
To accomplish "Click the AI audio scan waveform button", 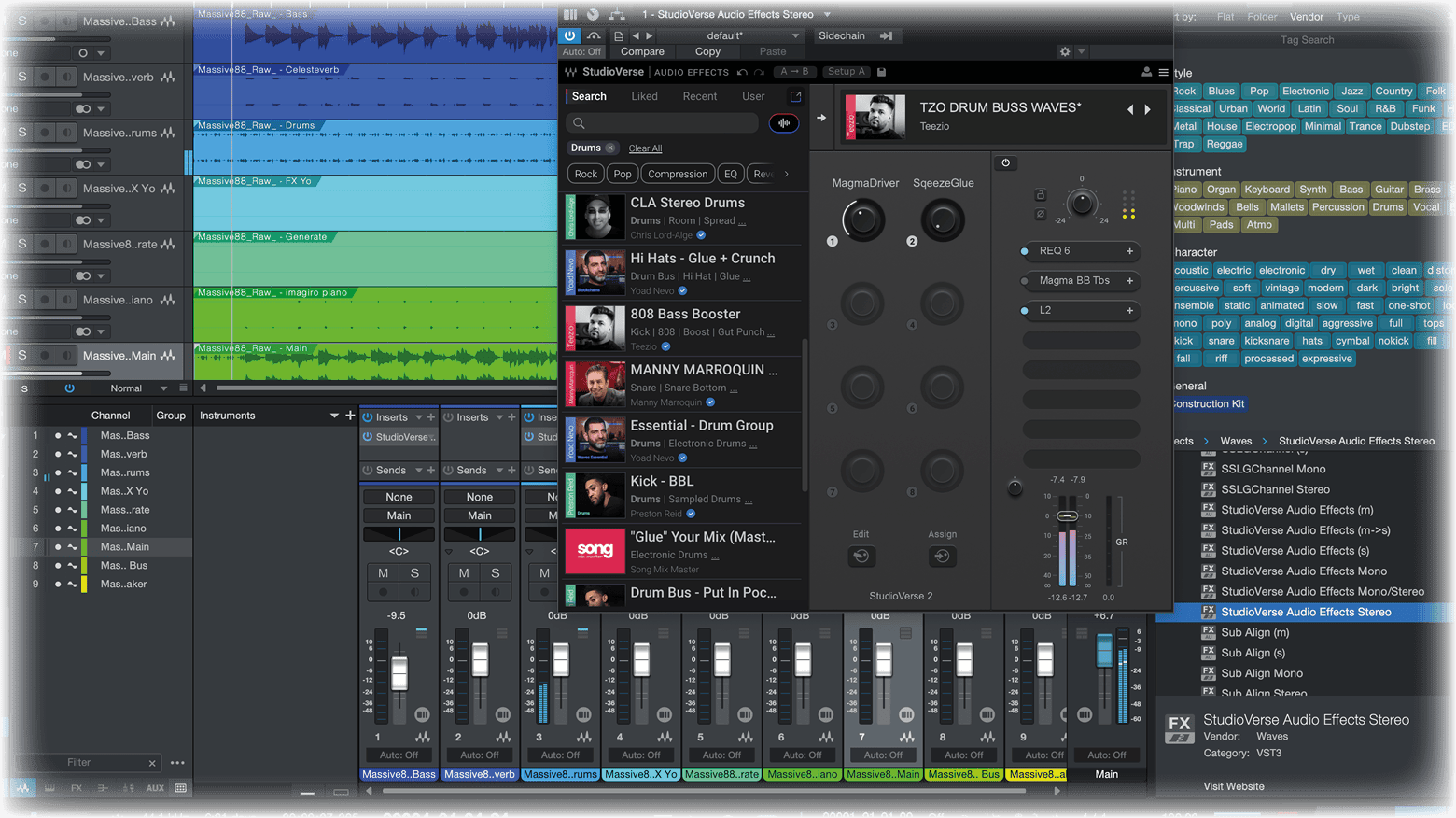I will point(784,123).
